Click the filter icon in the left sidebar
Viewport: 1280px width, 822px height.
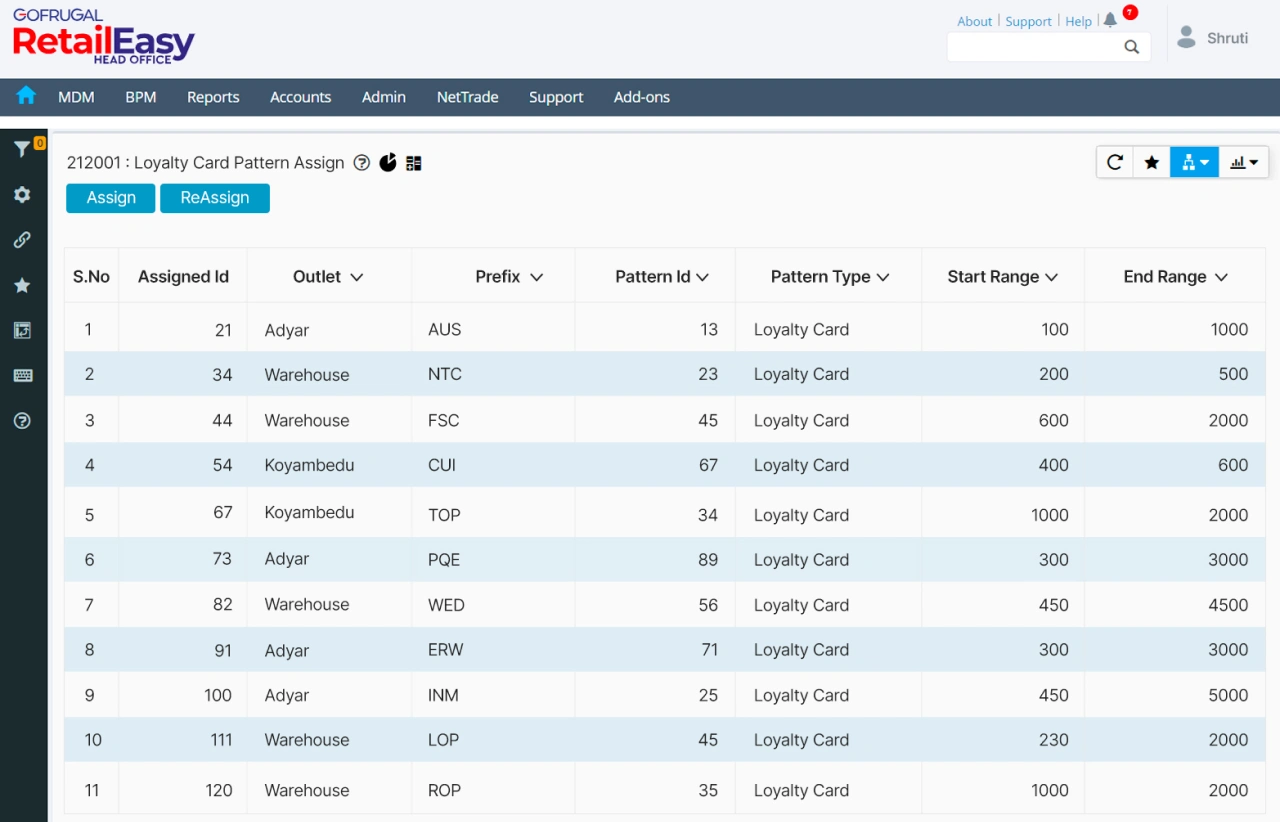pyautogui.click(x=22, y=147)
